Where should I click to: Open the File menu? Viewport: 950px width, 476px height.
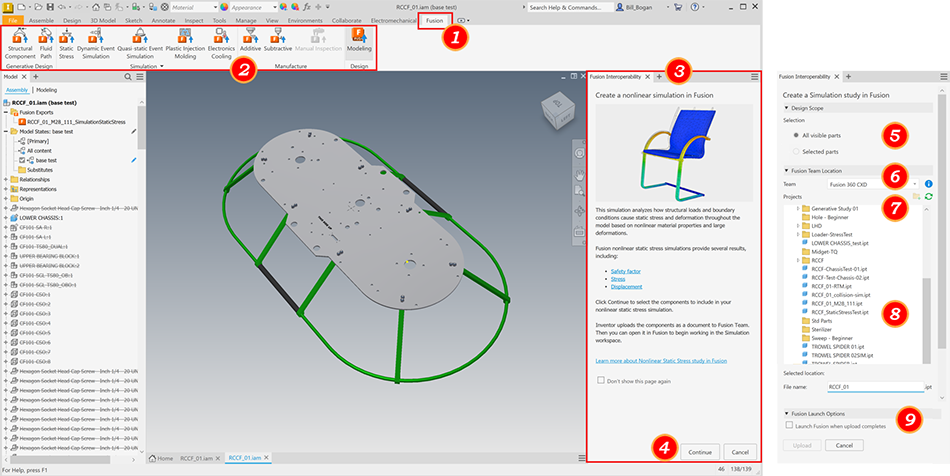pyautogui.click(x=13, y=21)
